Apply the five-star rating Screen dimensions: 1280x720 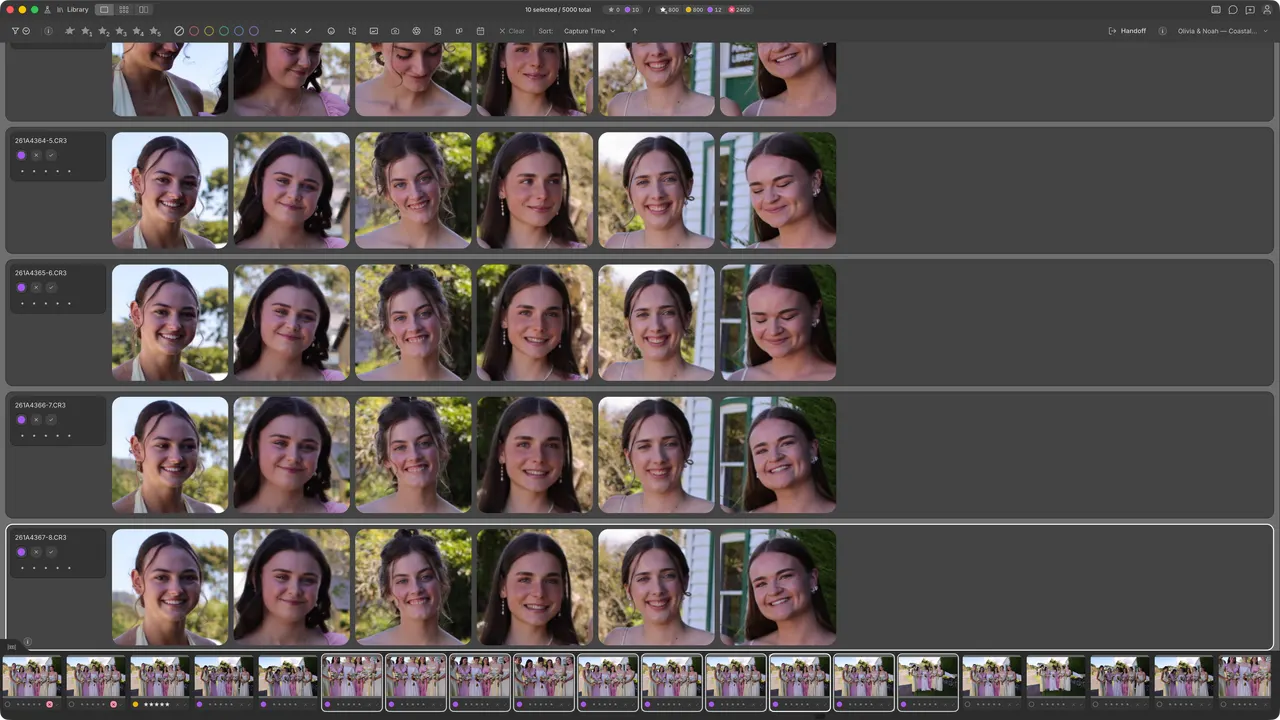point(154,31)
